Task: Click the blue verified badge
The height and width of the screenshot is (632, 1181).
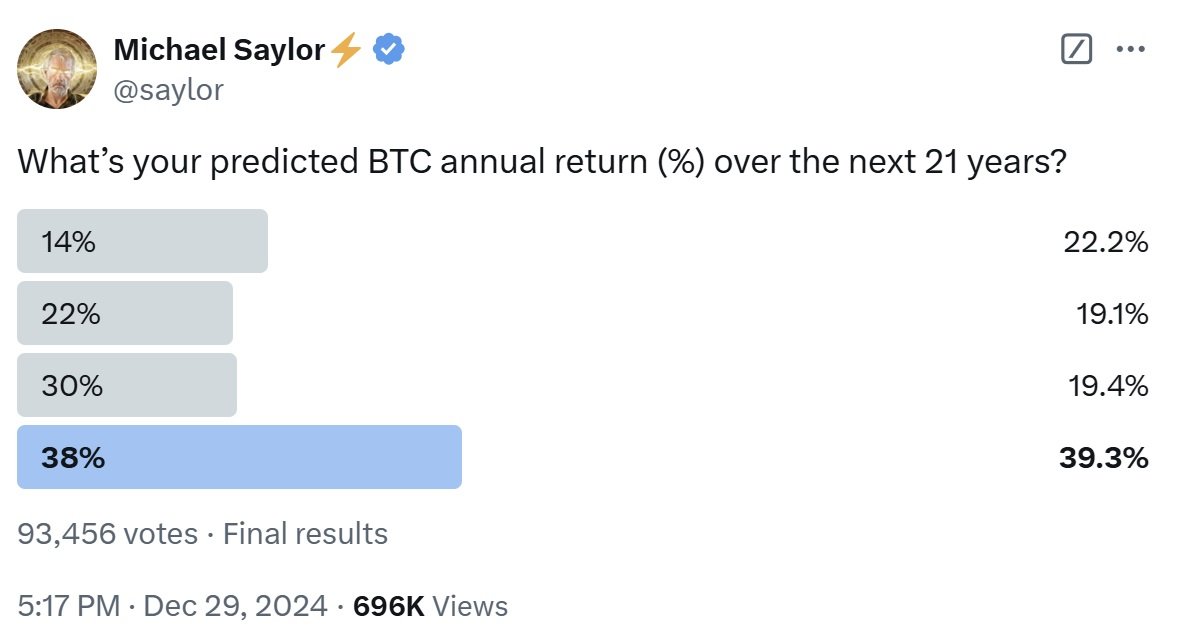Action: pyautogui.click(x=388, y=49)
